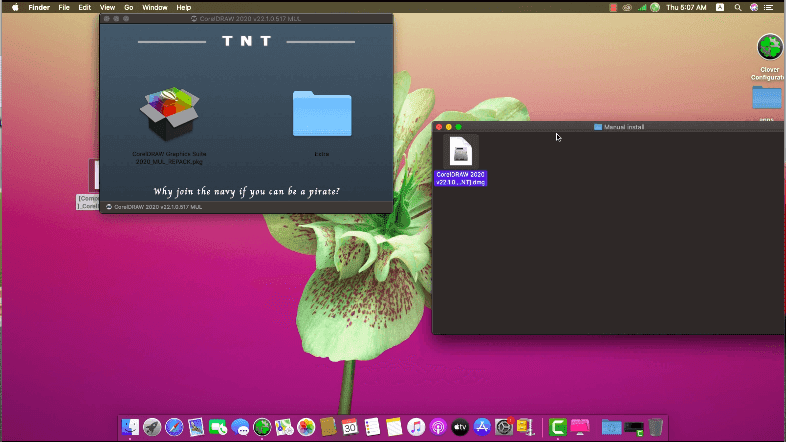Open the Help menu
The image size is (786, 442).
183,8
